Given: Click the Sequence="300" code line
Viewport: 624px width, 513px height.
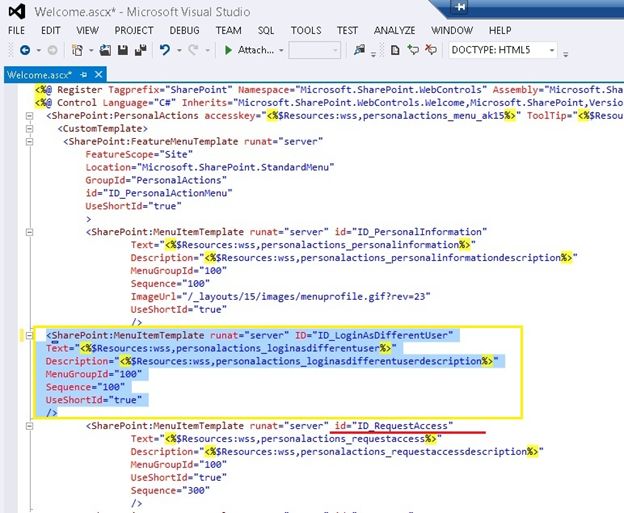Looking at the screenshot, I should [170, 491].
